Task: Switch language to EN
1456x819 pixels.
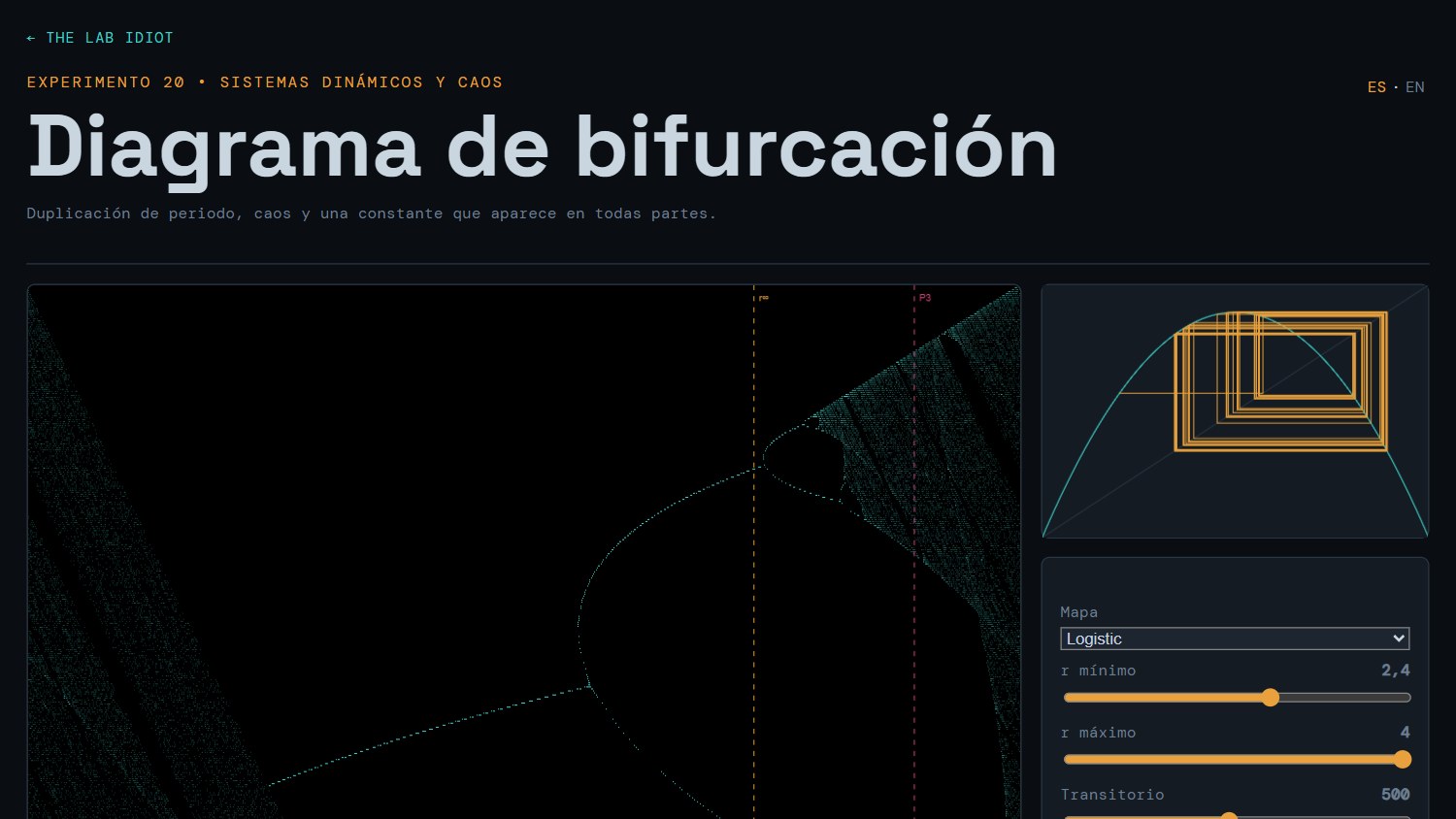Action: click(1415, 87)
